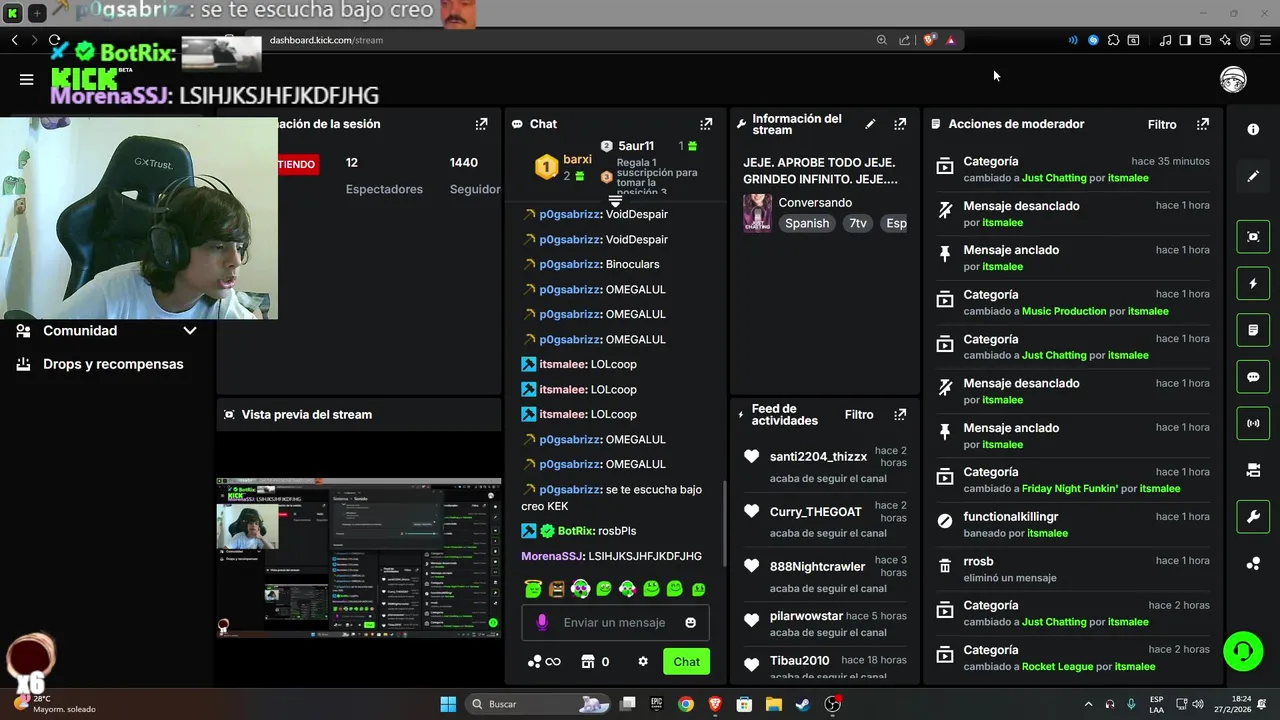Open OBS Studio from taskbar

coord(832,704)
